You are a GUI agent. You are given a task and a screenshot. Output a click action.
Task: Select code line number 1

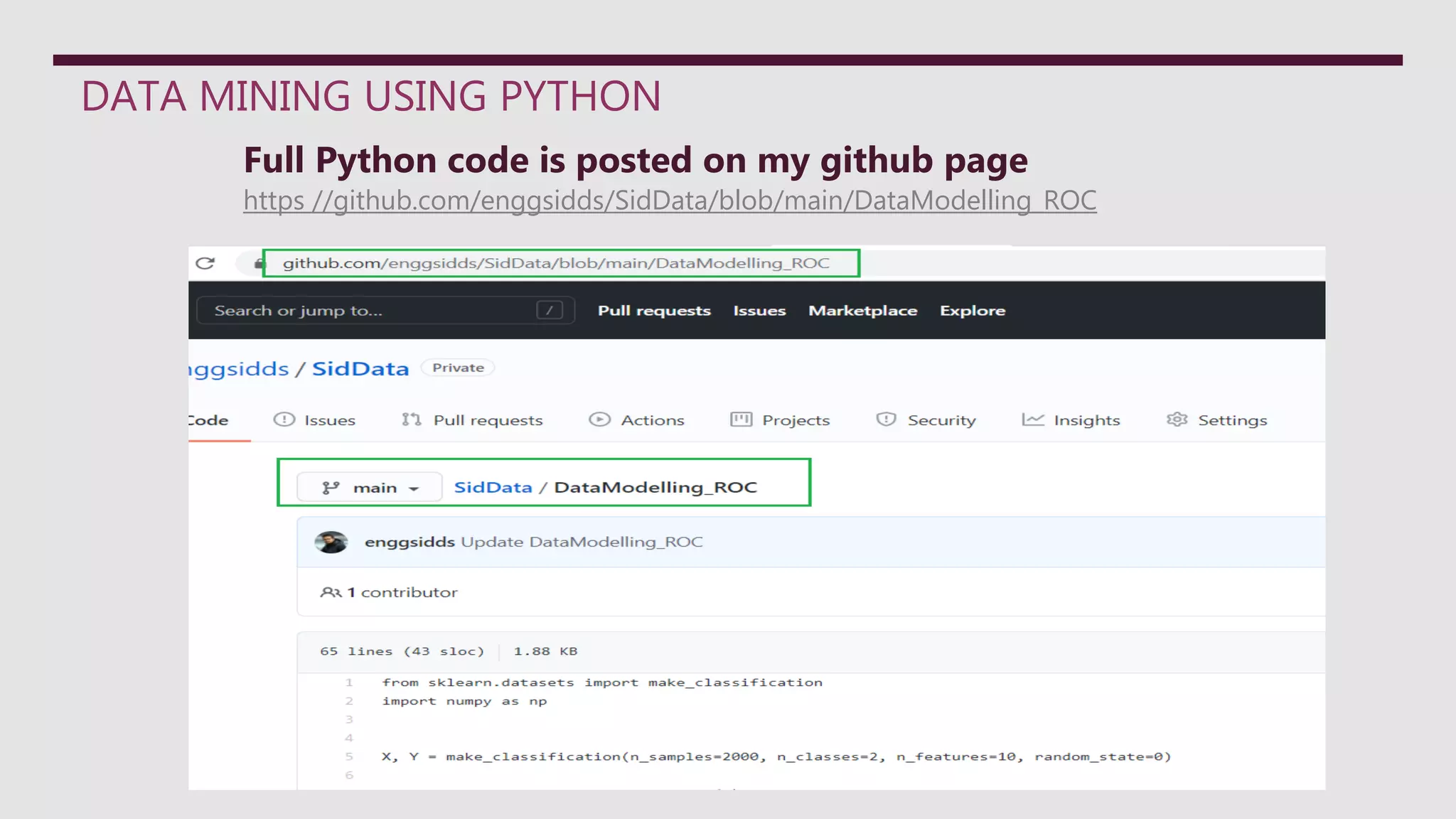[x=349, y=682]
